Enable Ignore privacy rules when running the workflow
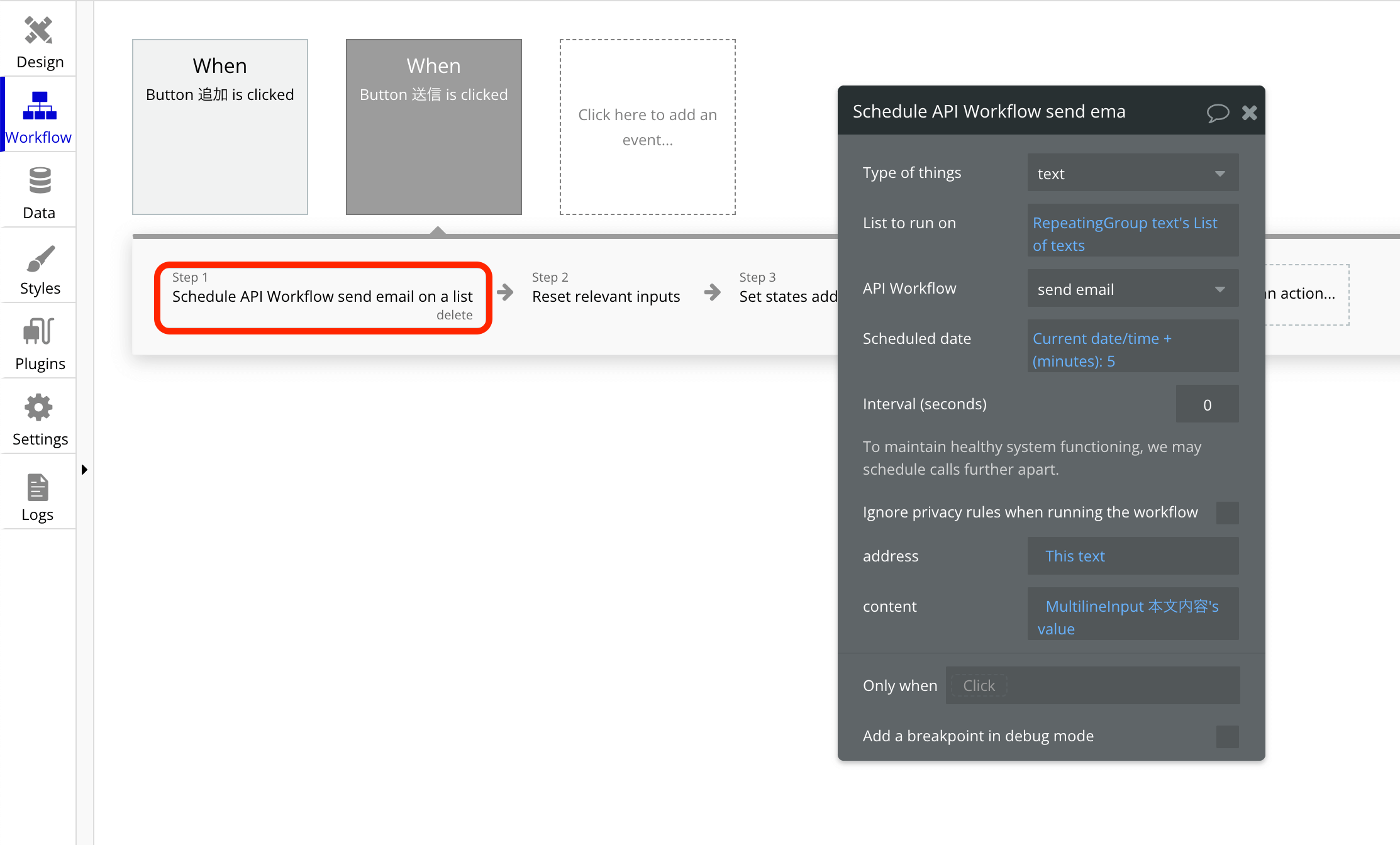 pyautogui.click(x=1227, y=512)
